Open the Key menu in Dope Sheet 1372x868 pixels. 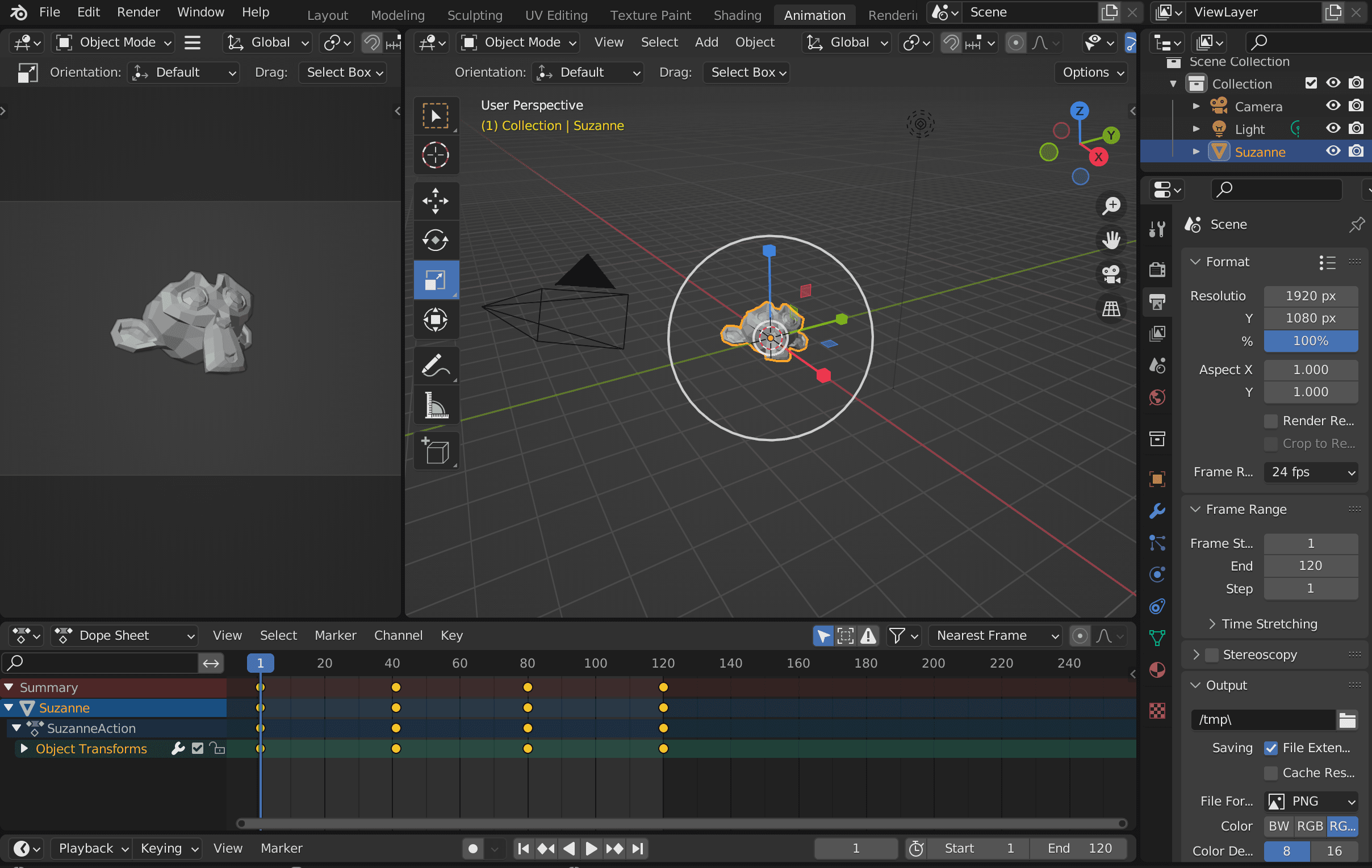(x=451, y=636)
